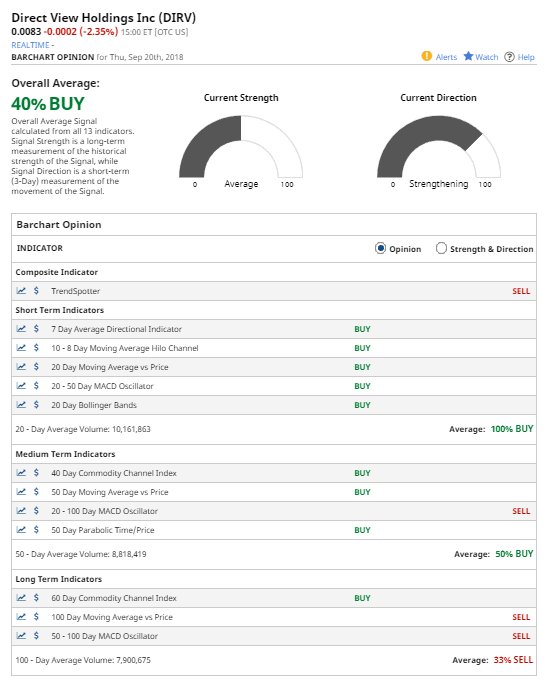Viewport: 546px width, 686px height.
Task: Click the Help question mark icon
Action: pos(509,57)
